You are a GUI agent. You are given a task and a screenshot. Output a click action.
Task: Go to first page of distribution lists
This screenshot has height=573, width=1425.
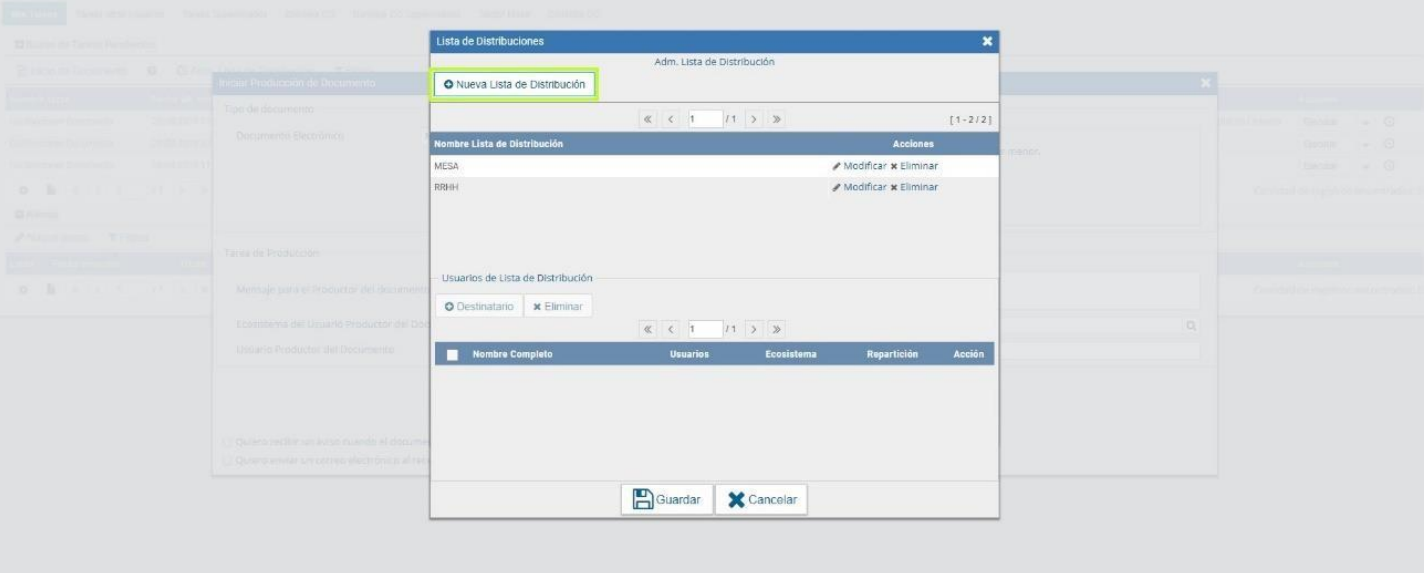[649, 120]
